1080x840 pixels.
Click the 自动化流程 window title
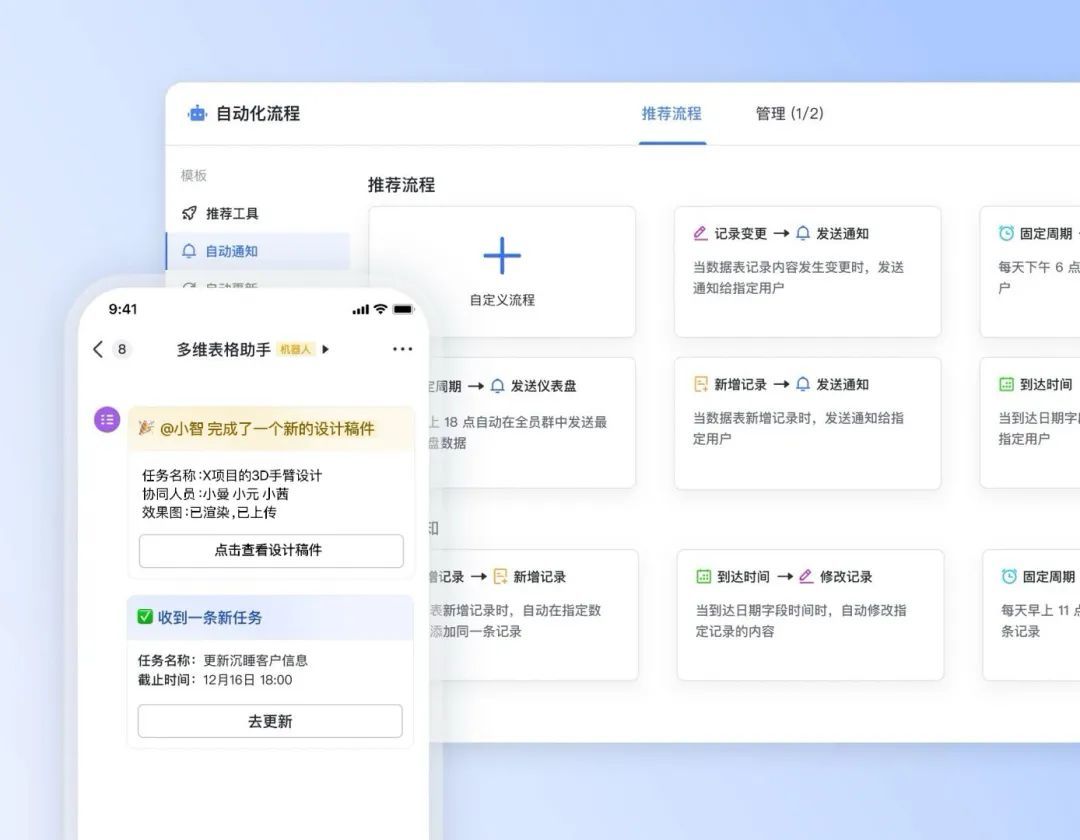point(258,114)
